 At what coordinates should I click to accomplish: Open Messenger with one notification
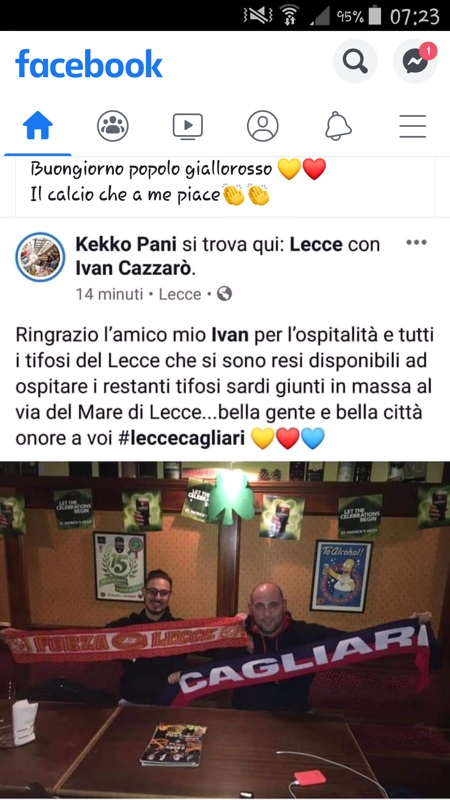[x=415, y=62]
